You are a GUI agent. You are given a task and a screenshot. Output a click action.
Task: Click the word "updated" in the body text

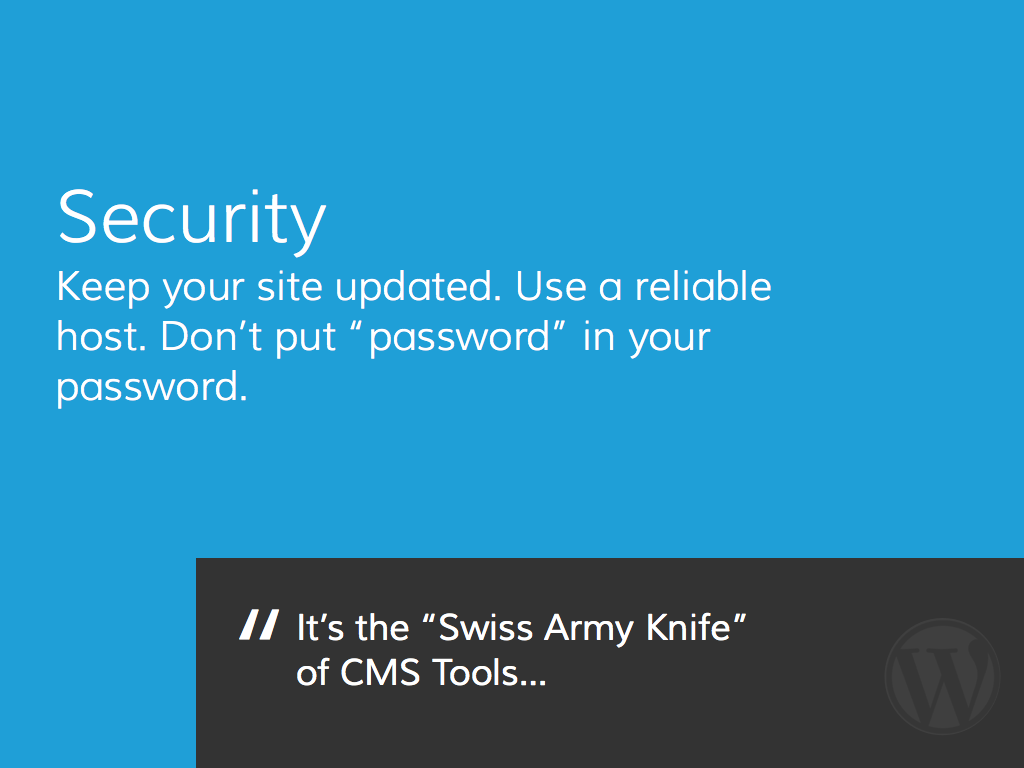point(414,288)
